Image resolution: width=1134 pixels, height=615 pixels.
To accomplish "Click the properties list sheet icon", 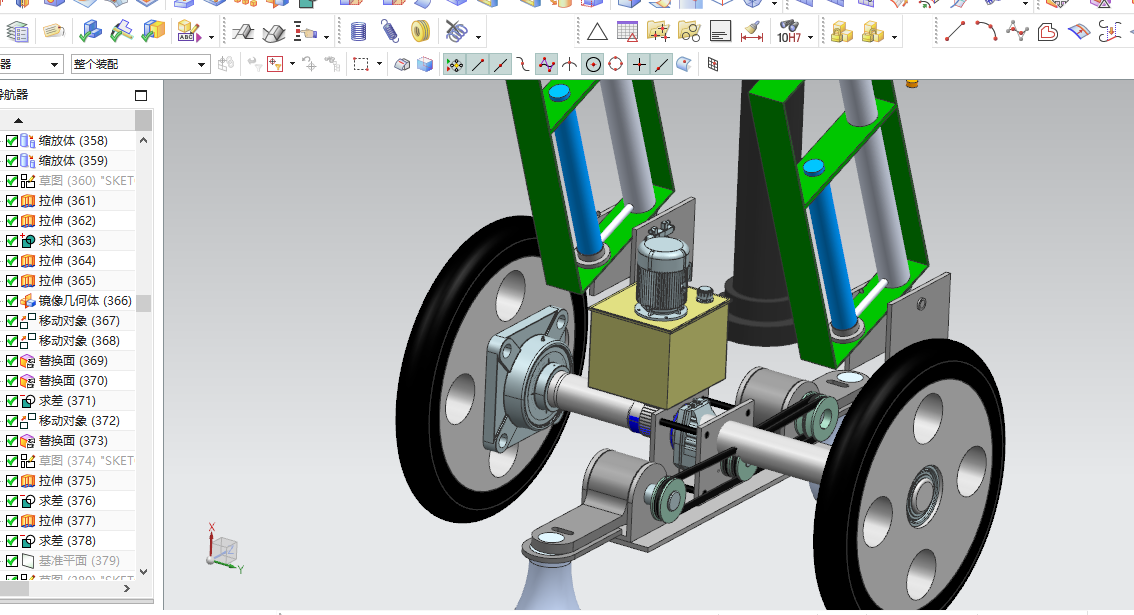I will 17,31.
